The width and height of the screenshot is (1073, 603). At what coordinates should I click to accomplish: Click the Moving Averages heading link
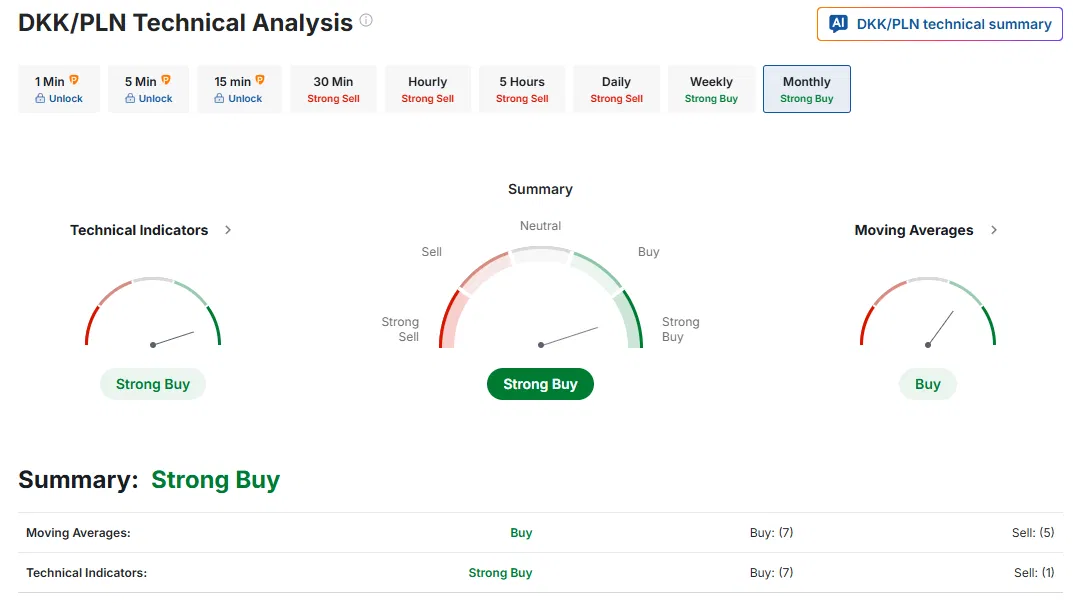(x=914, y=230)
